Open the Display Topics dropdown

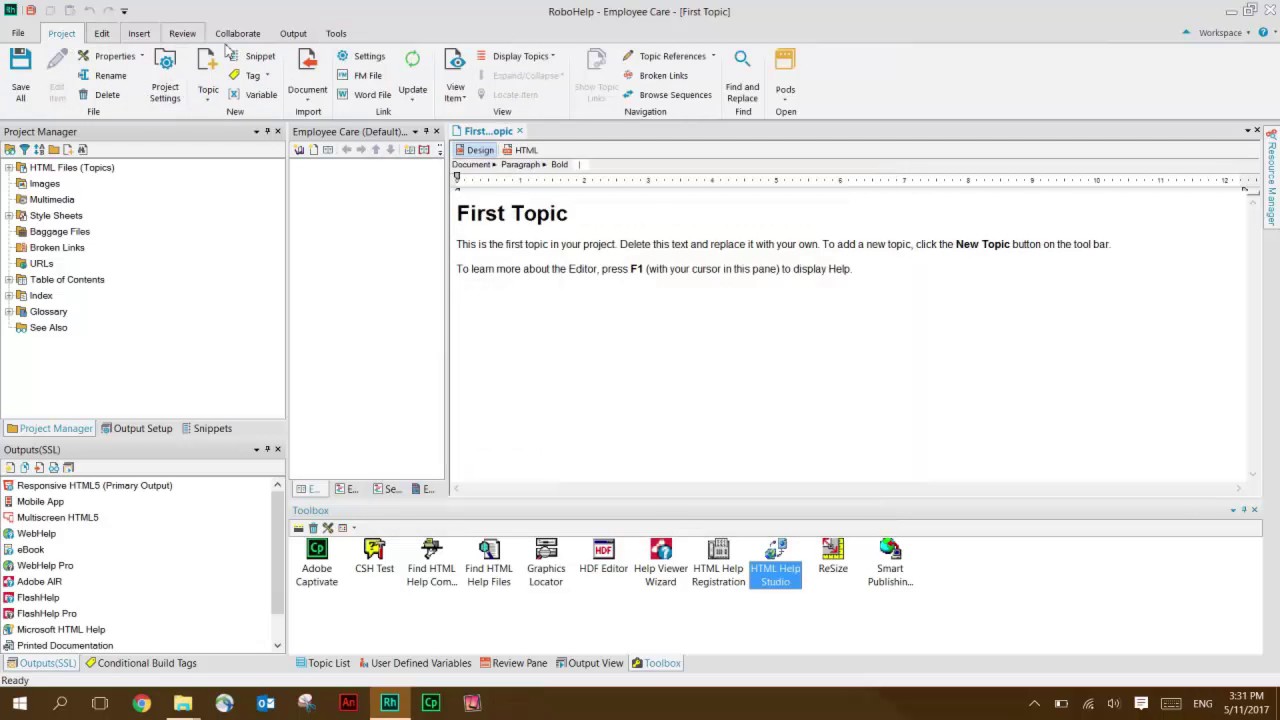pos(515,56)
